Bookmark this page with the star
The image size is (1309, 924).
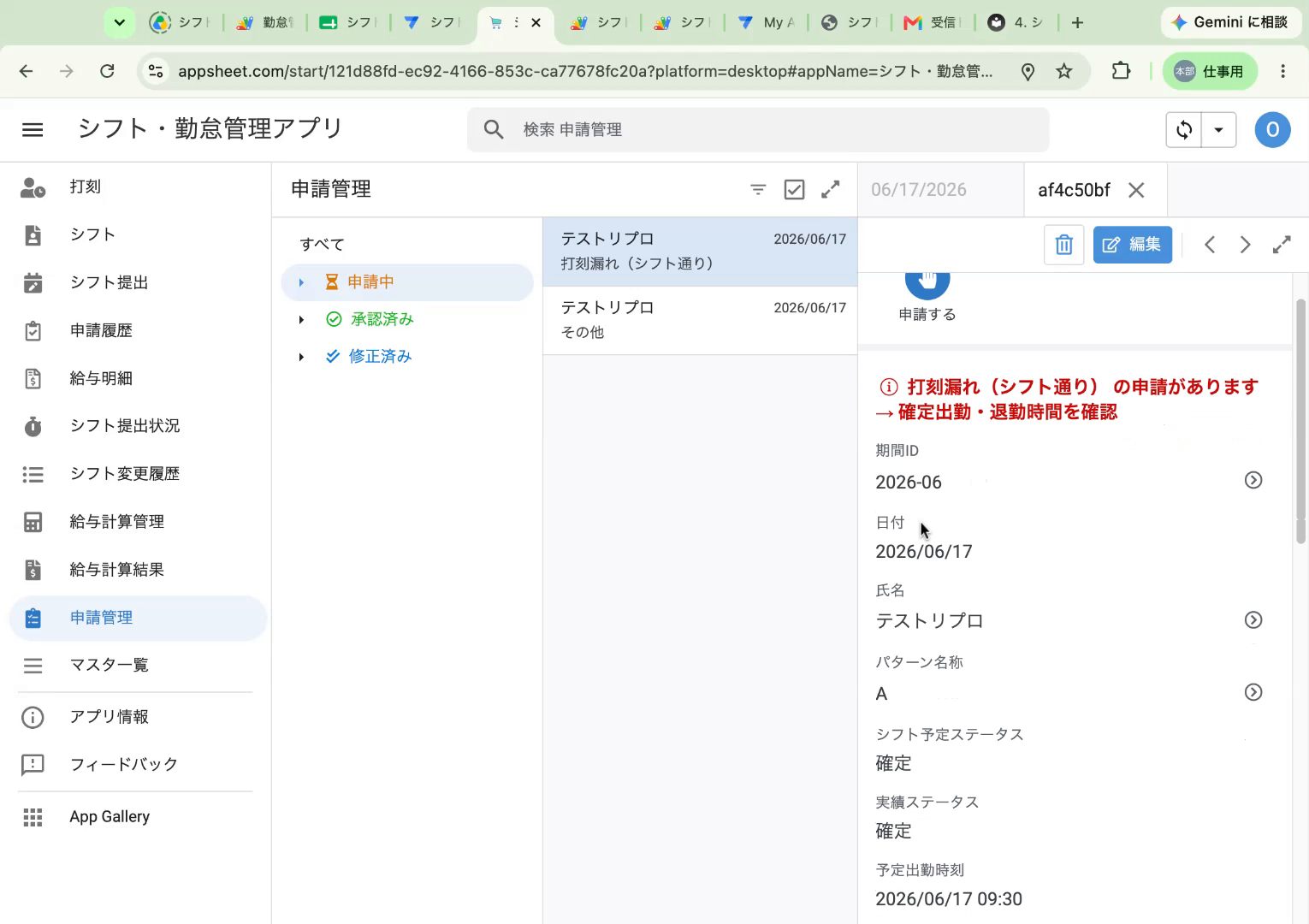tap(1064, 71)
